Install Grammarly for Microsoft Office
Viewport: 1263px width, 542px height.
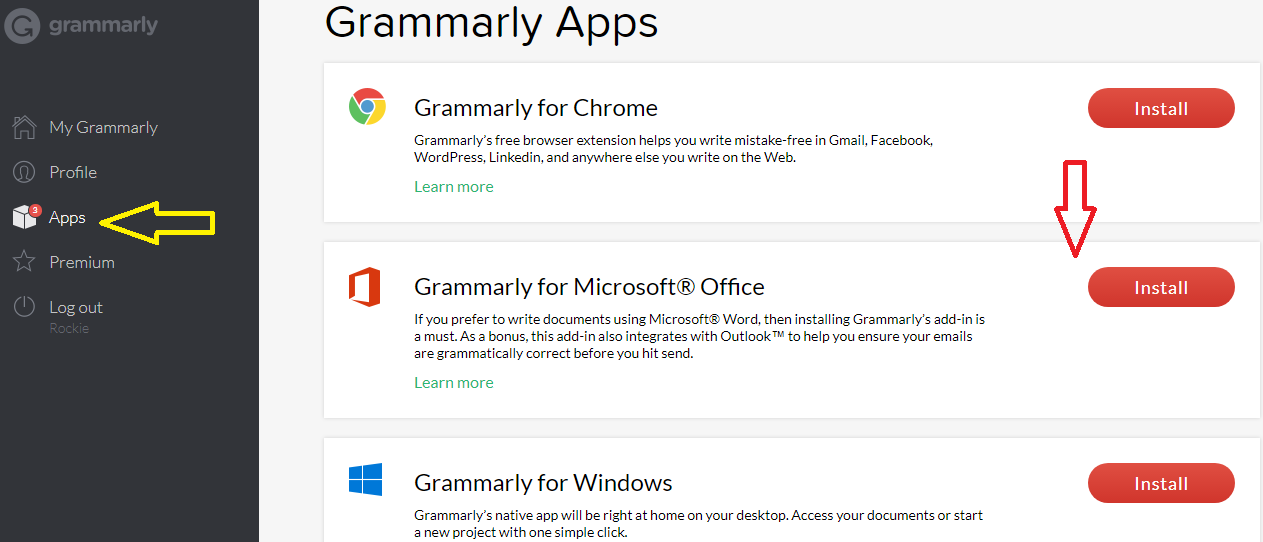pyautogui.click(x=1161, y=287)
